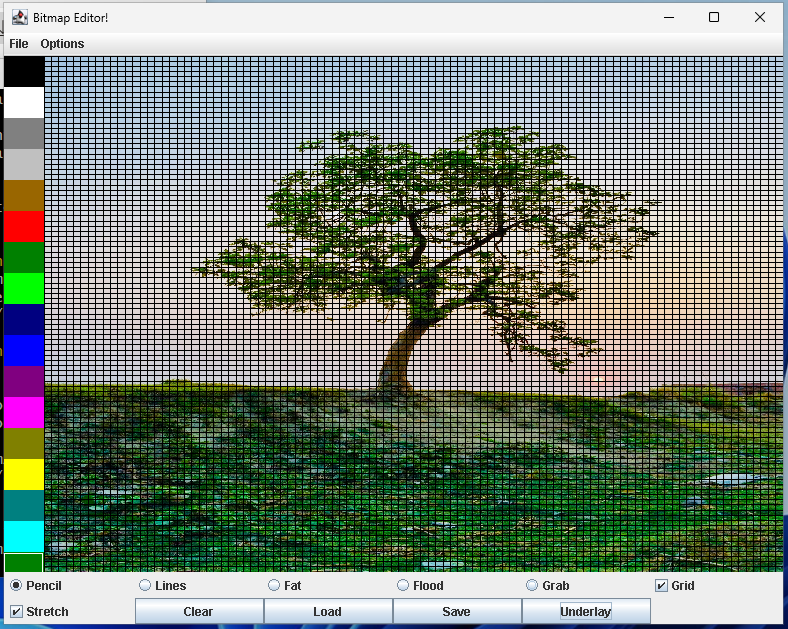Pick the white color swatch
This screenshot has height=629, width=788.
24,102
